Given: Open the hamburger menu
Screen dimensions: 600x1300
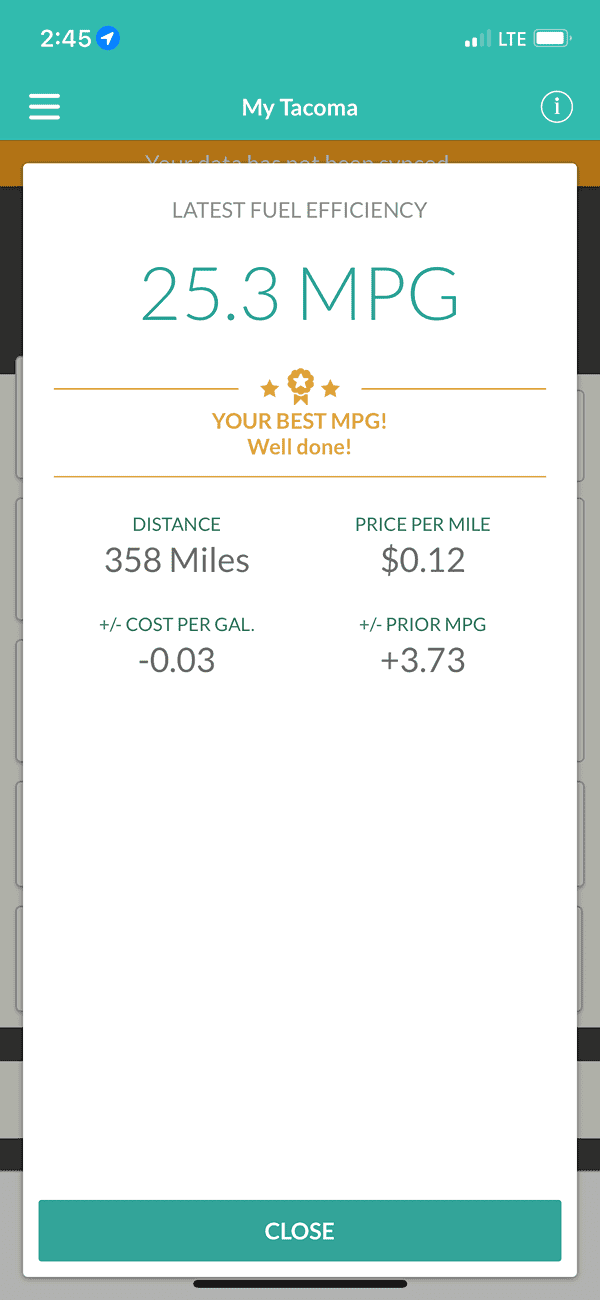Looking at the screenshot, I should click(45, 107).
